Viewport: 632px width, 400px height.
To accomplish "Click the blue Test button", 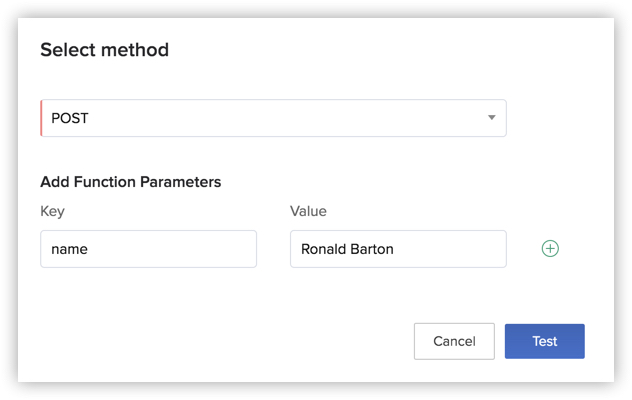I will 545,341.
